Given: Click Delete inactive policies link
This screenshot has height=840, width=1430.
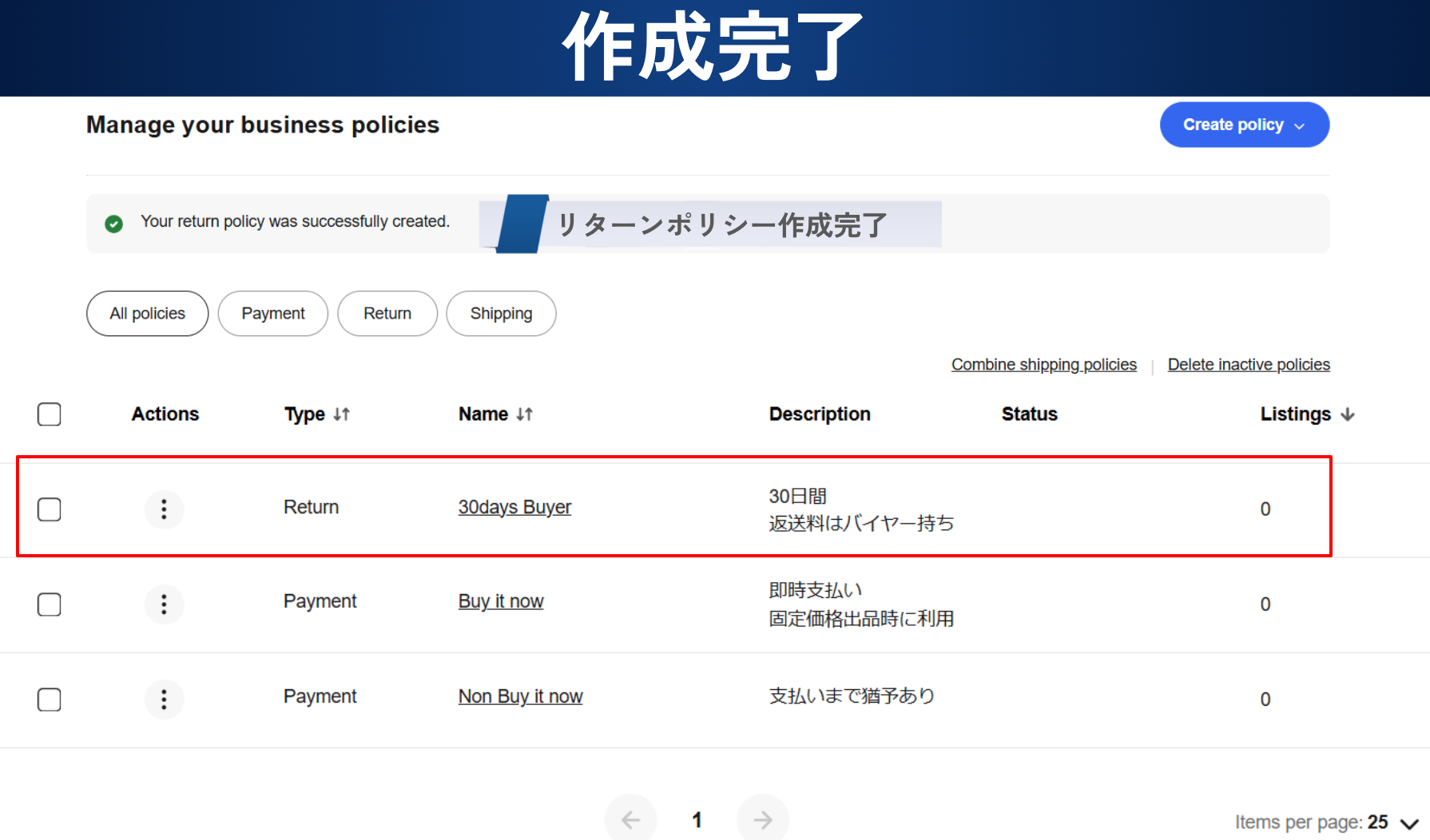Looking at the screenshot, I should point(1248,365).
